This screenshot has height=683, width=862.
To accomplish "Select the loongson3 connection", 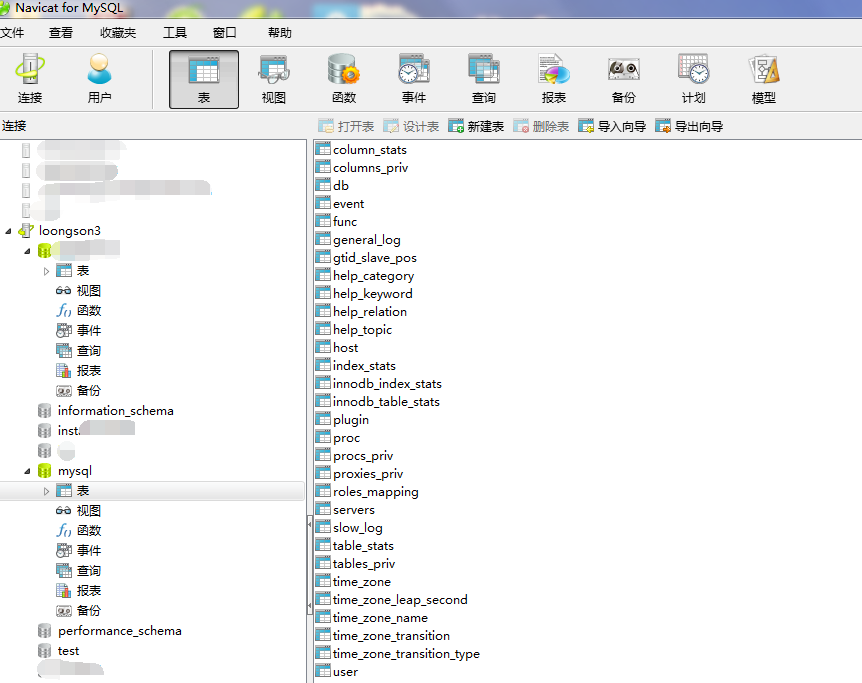I will 69,231.
